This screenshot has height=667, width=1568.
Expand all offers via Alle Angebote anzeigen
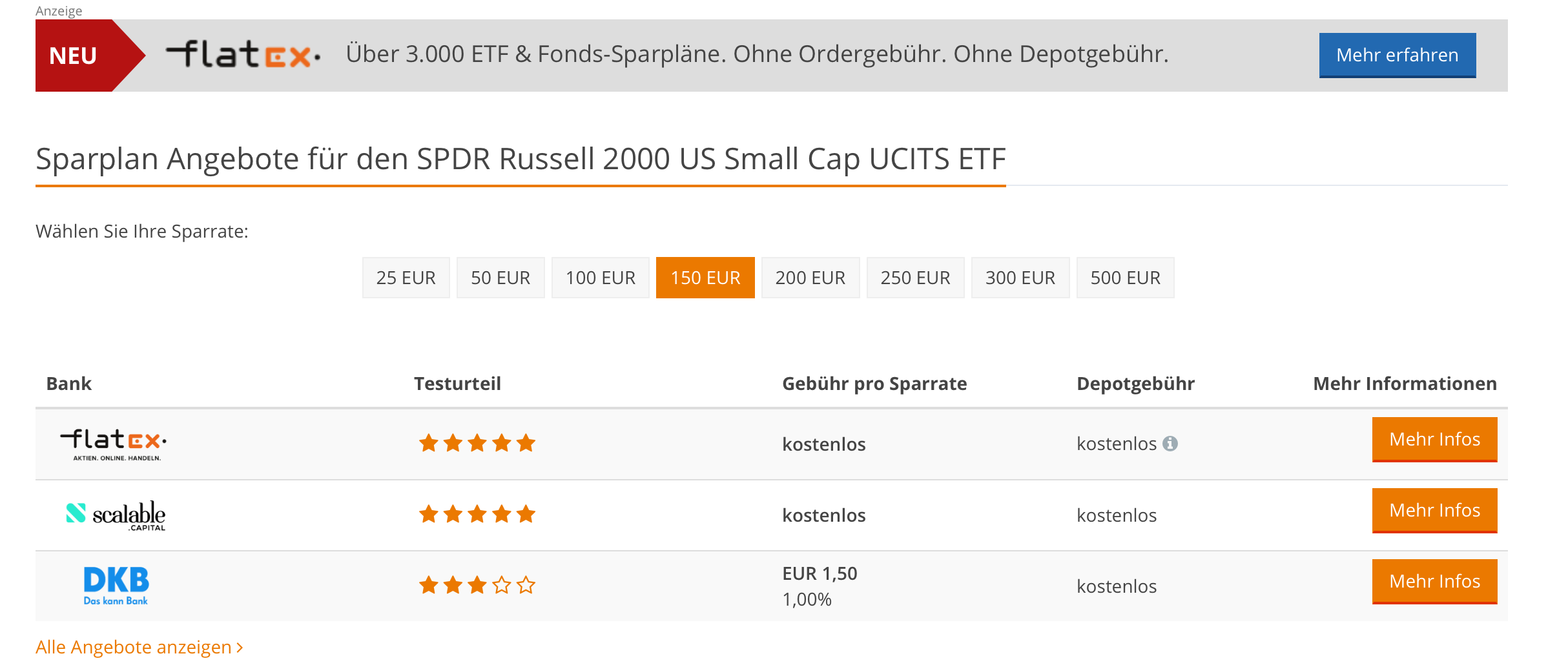(139, 647)
